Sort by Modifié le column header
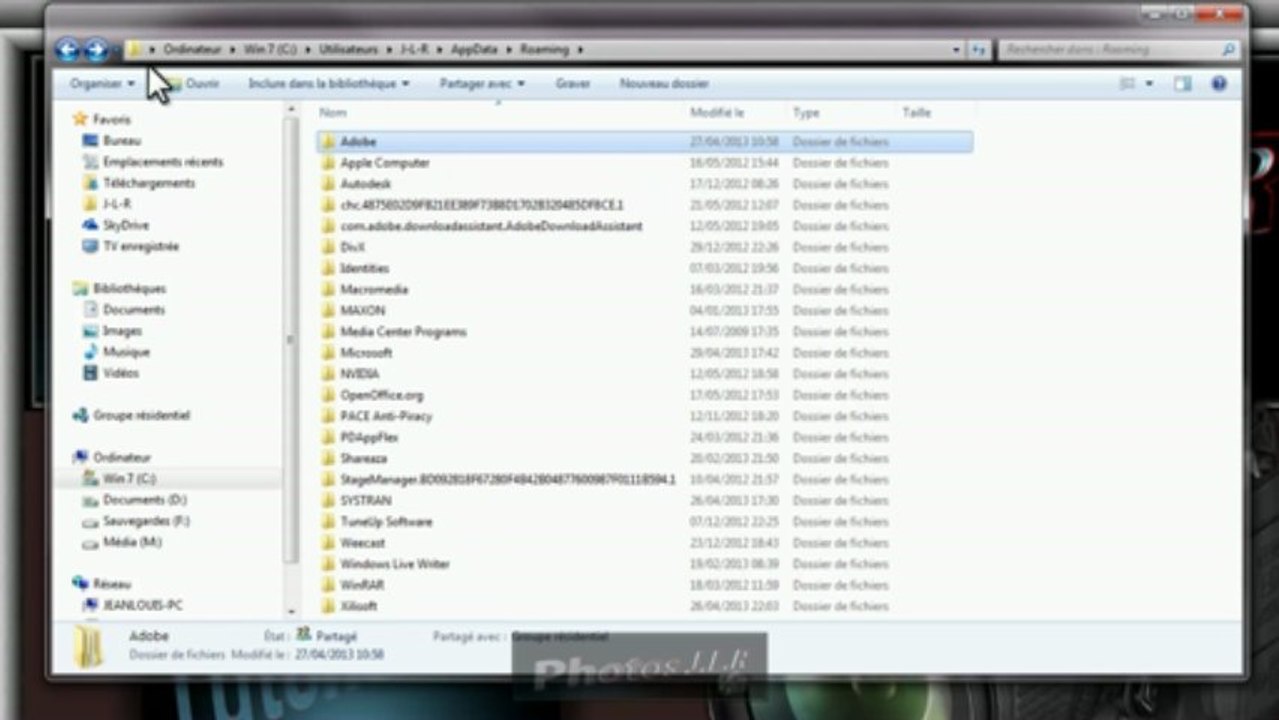This screenshot has width=1279, height=720. (x=717, y=113)
